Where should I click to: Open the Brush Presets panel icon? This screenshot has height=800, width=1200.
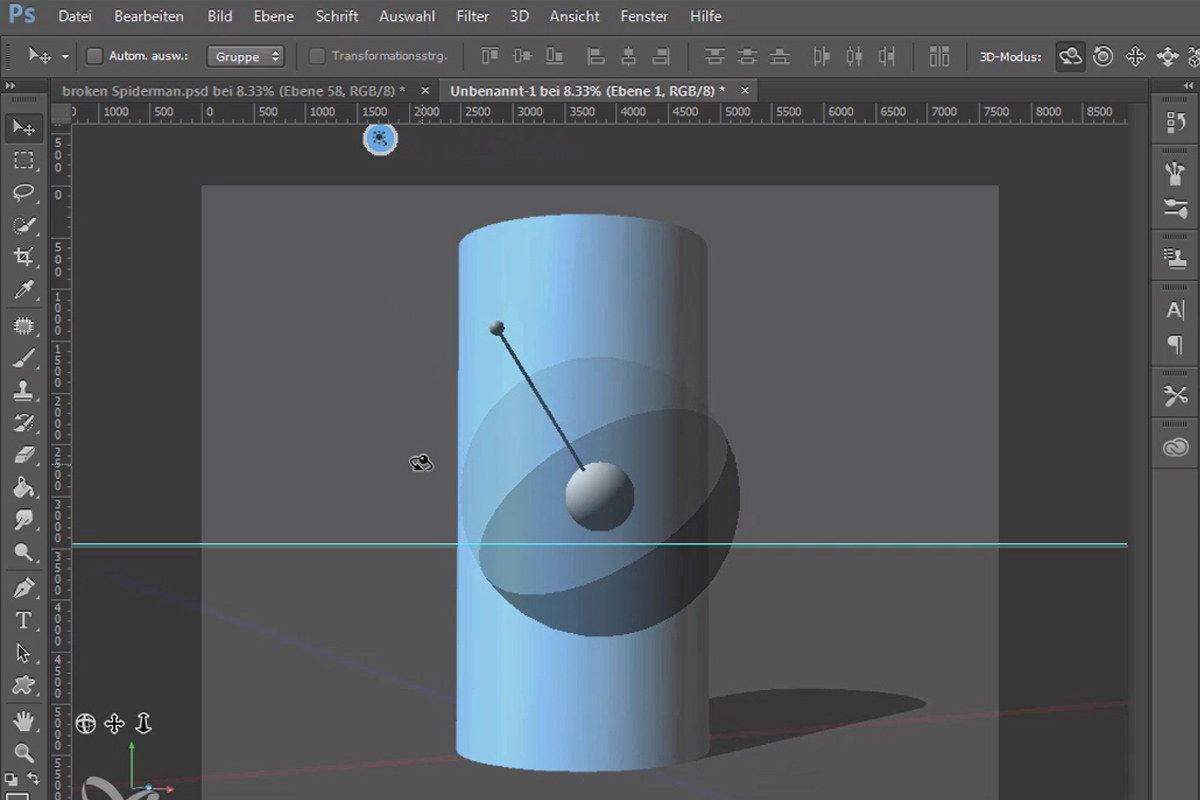pyautogui.click(x=1175, y=174)
